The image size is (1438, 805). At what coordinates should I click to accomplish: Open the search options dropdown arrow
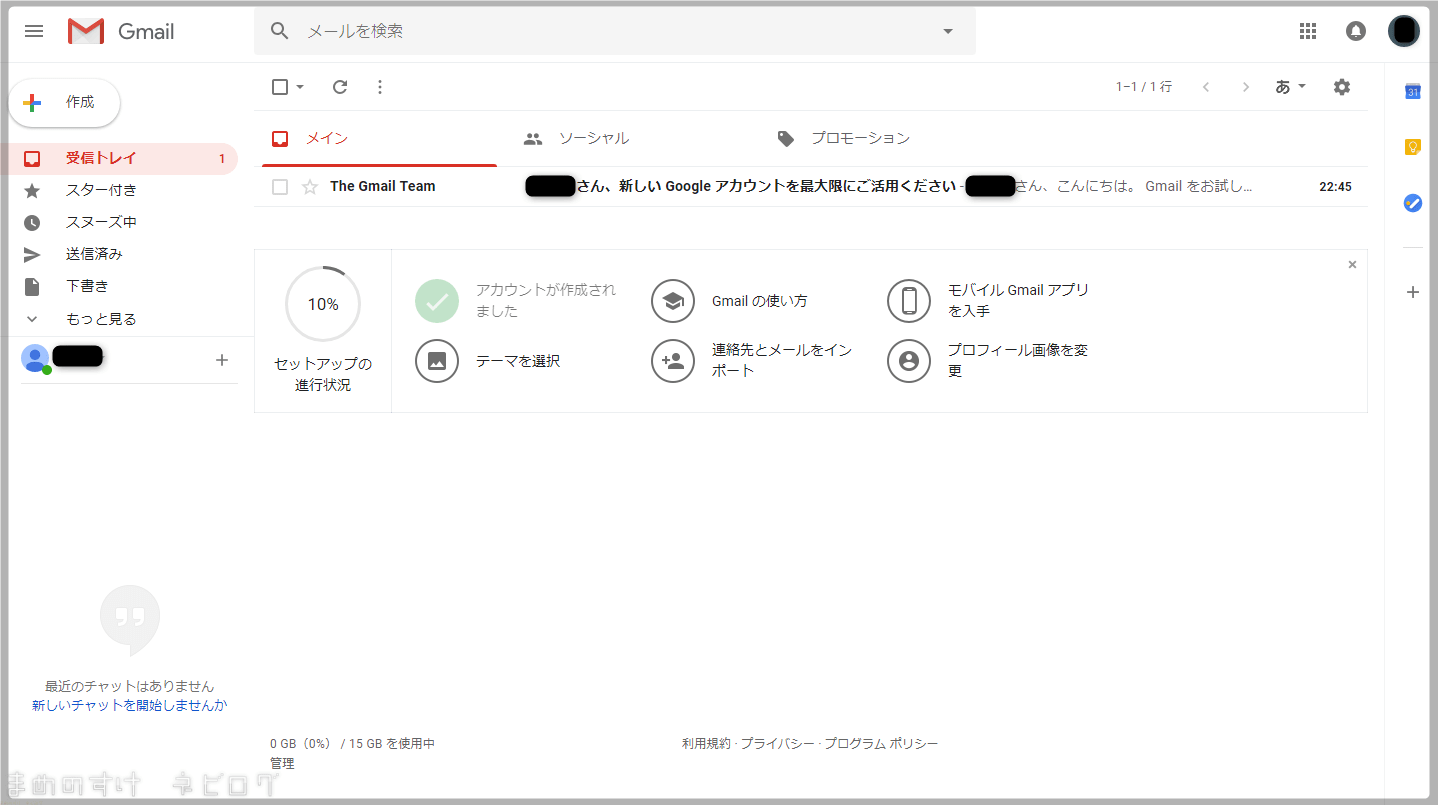(948, 31)
